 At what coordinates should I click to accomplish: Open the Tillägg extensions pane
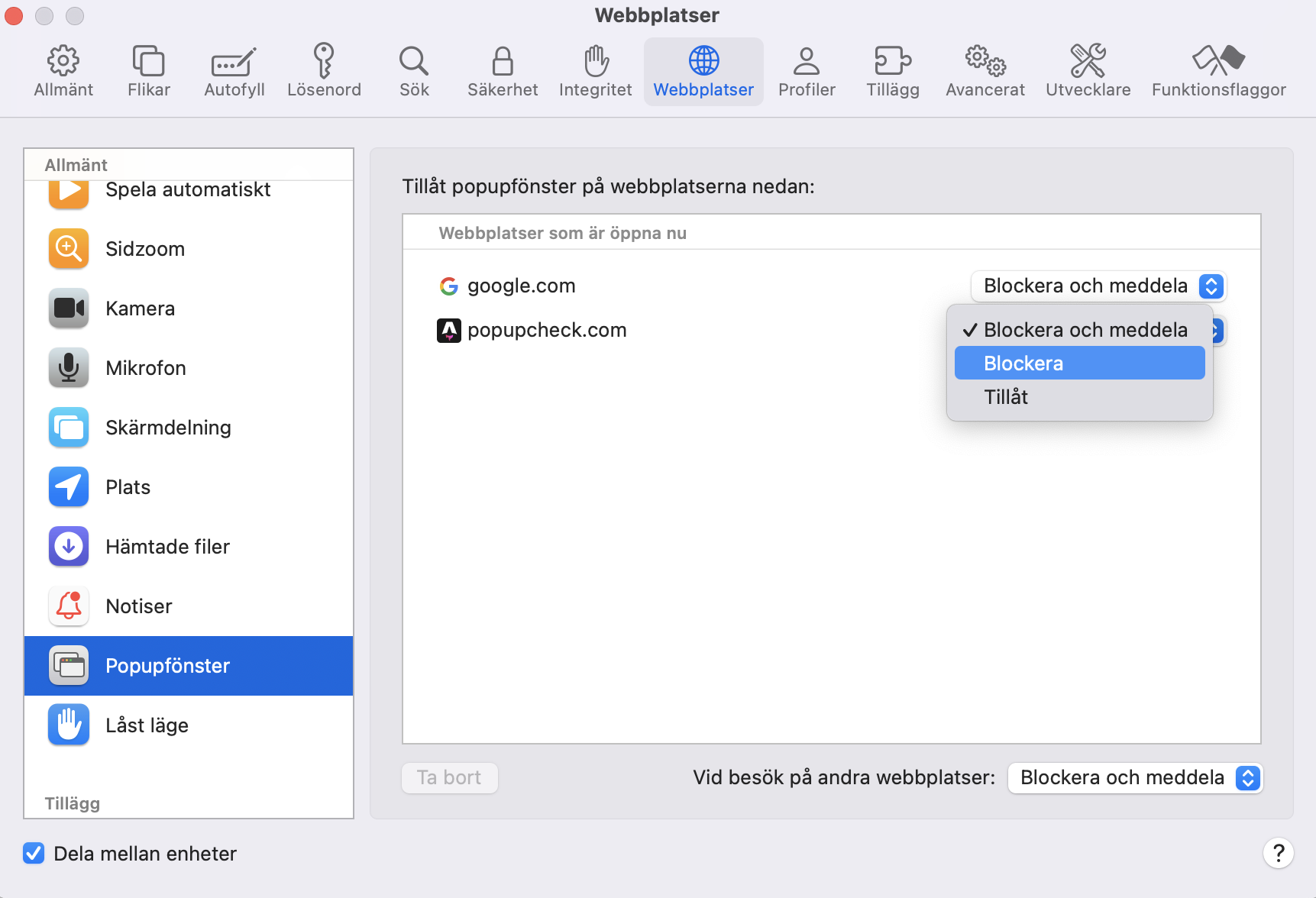click(893, 72)
